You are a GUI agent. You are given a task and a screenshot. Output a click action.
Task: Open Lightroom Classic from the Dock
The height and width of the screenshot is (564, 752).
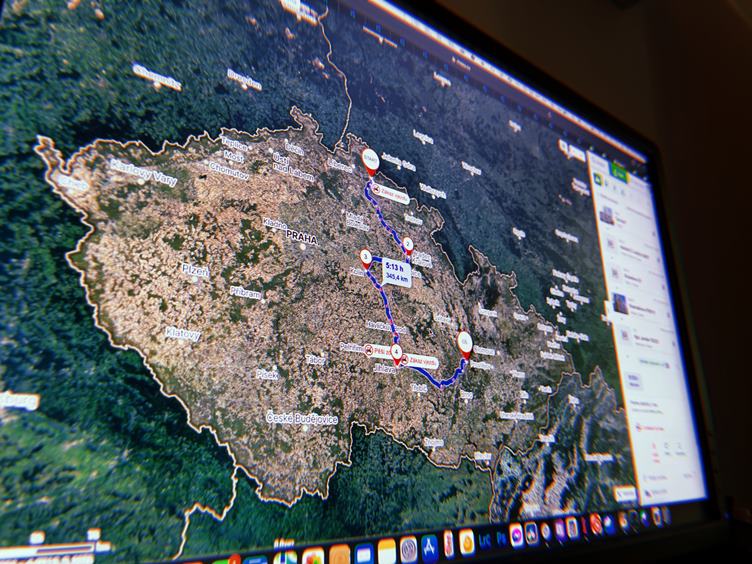pos(484,541)
